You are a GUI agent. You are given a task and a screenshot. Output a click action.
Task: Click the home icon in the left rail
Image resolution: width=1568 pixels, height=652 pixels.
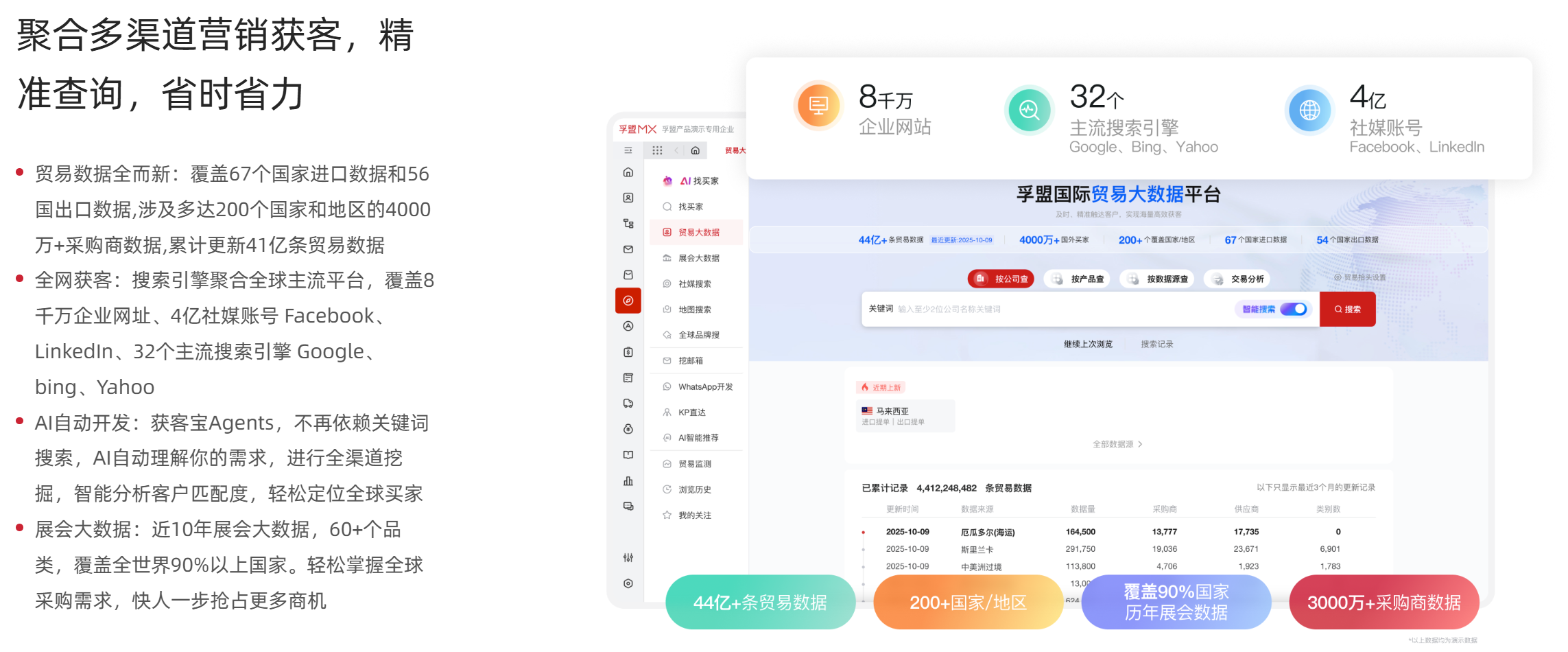coord(628,172)
